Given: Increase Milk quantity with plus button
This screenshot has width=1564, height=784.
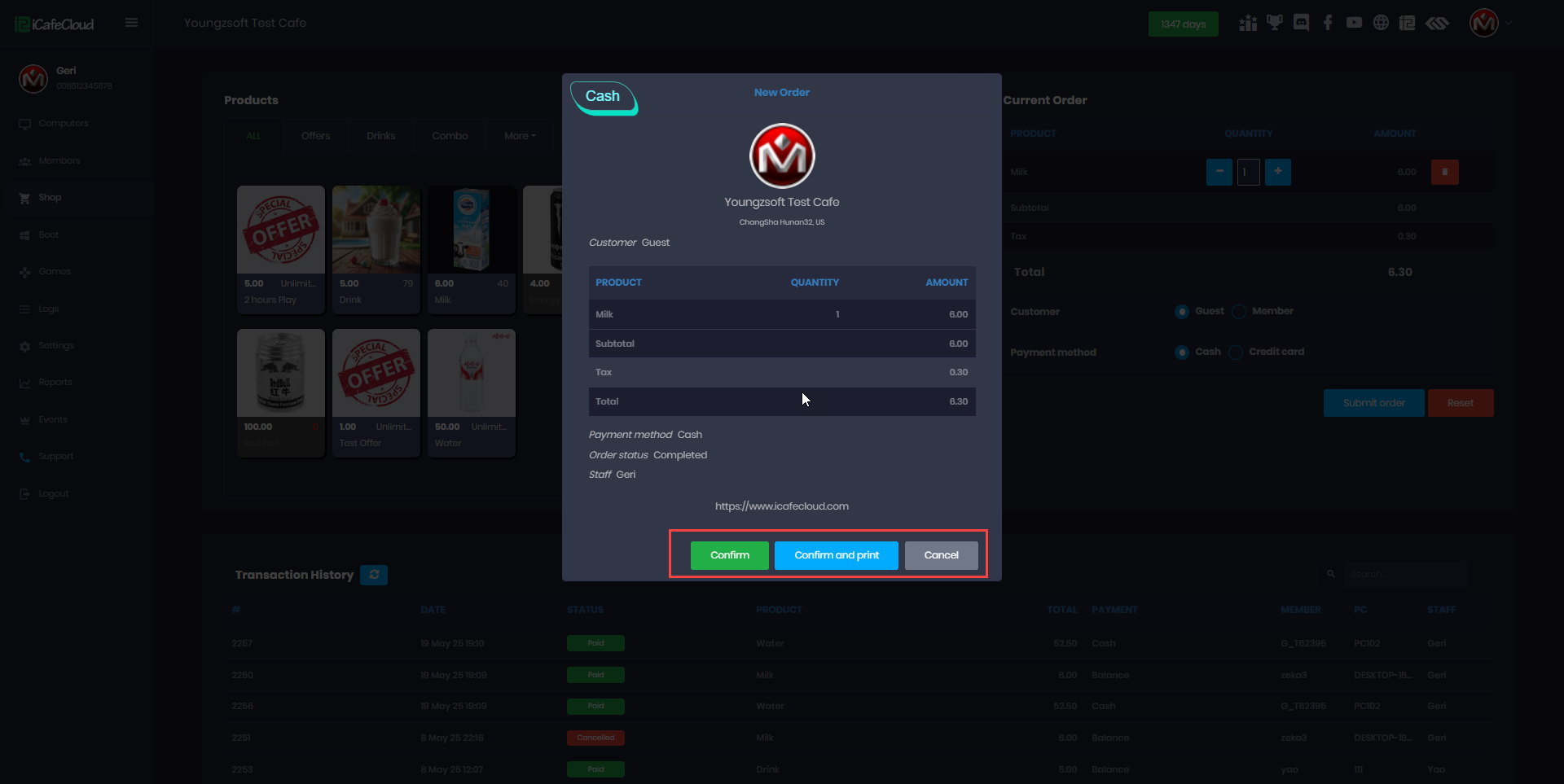Looking at the screenshot, I should pyautogui.click(x=1278, y=172).
